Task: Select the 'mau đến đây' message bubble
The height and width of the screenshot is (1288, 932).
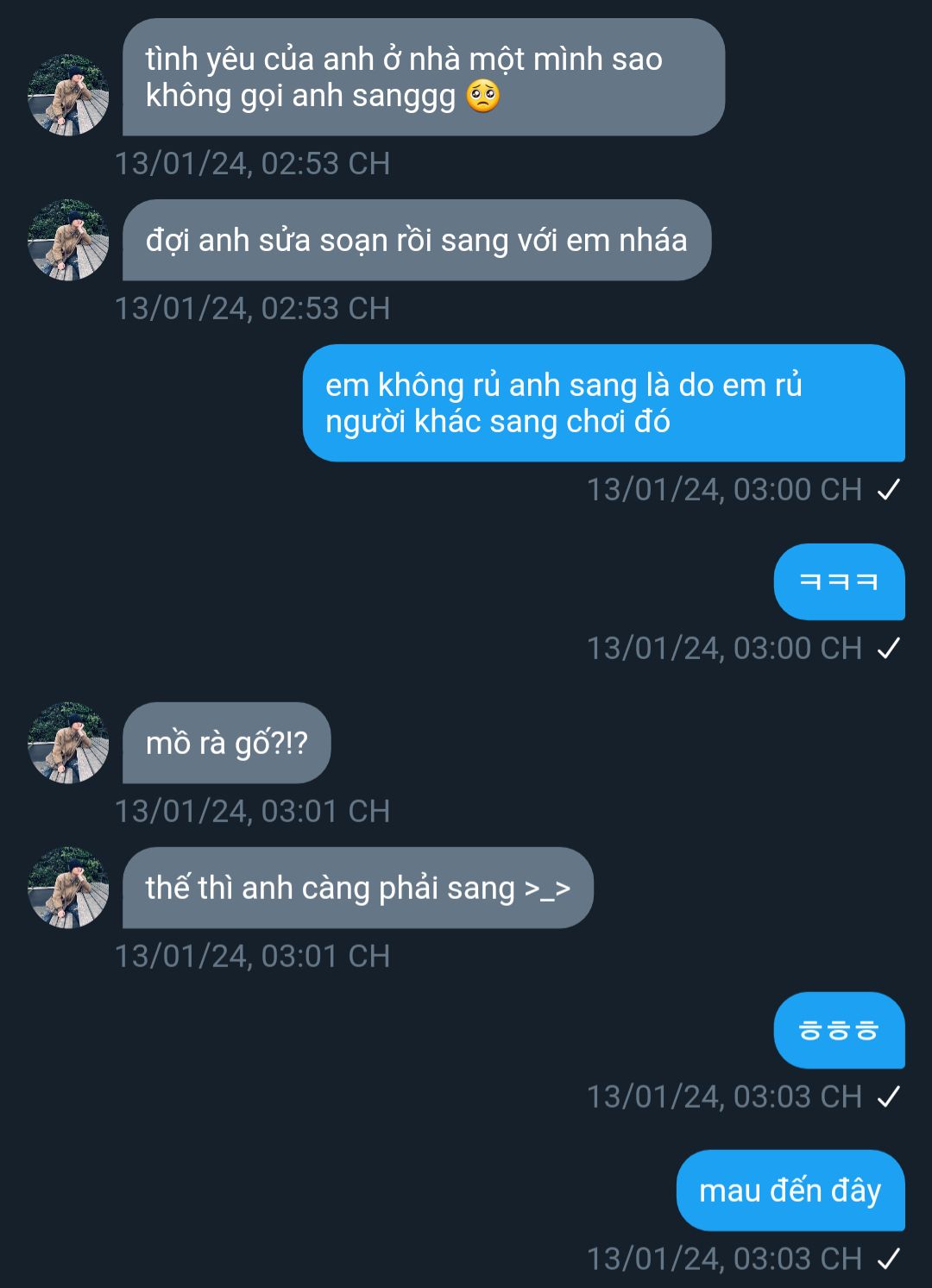Action: tap(790, 1191)
